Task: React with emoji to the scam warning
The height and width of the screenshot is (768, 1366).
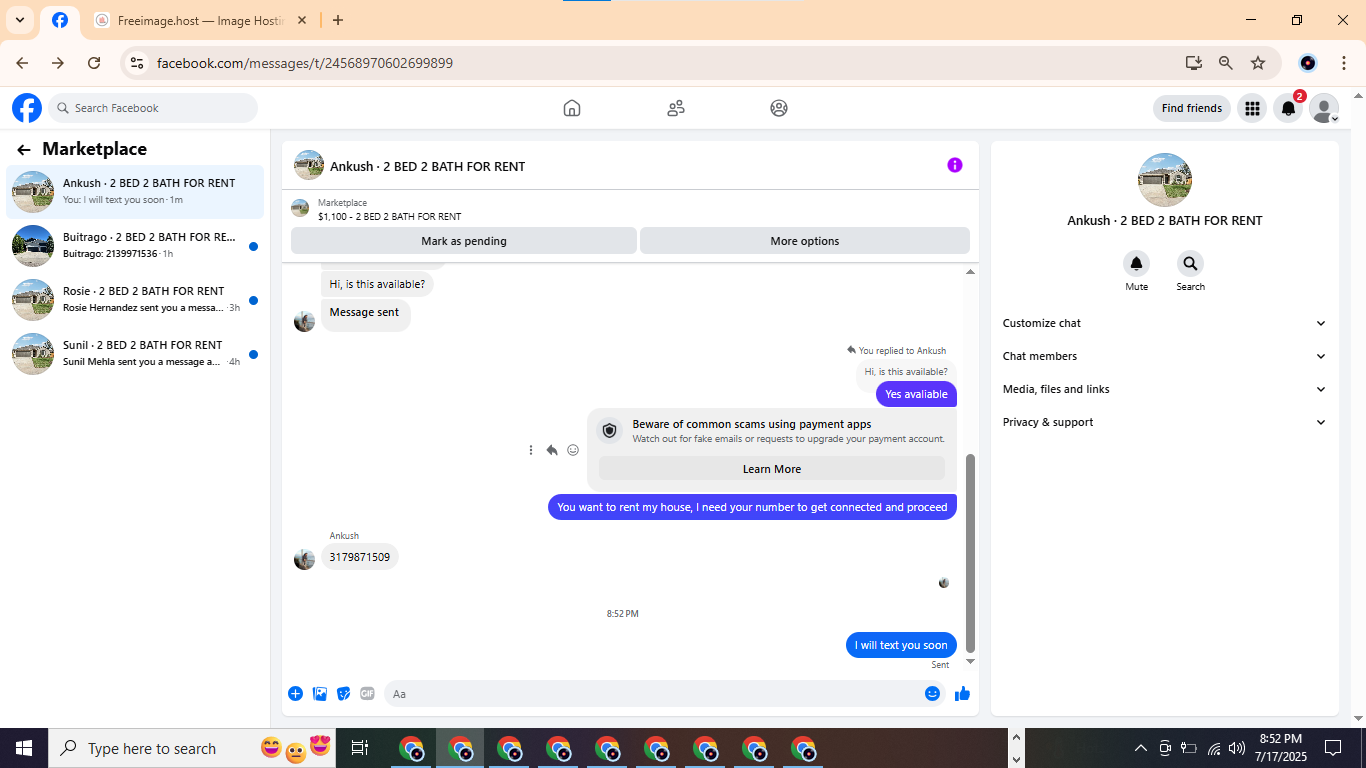Action: (x=573, y=450)
